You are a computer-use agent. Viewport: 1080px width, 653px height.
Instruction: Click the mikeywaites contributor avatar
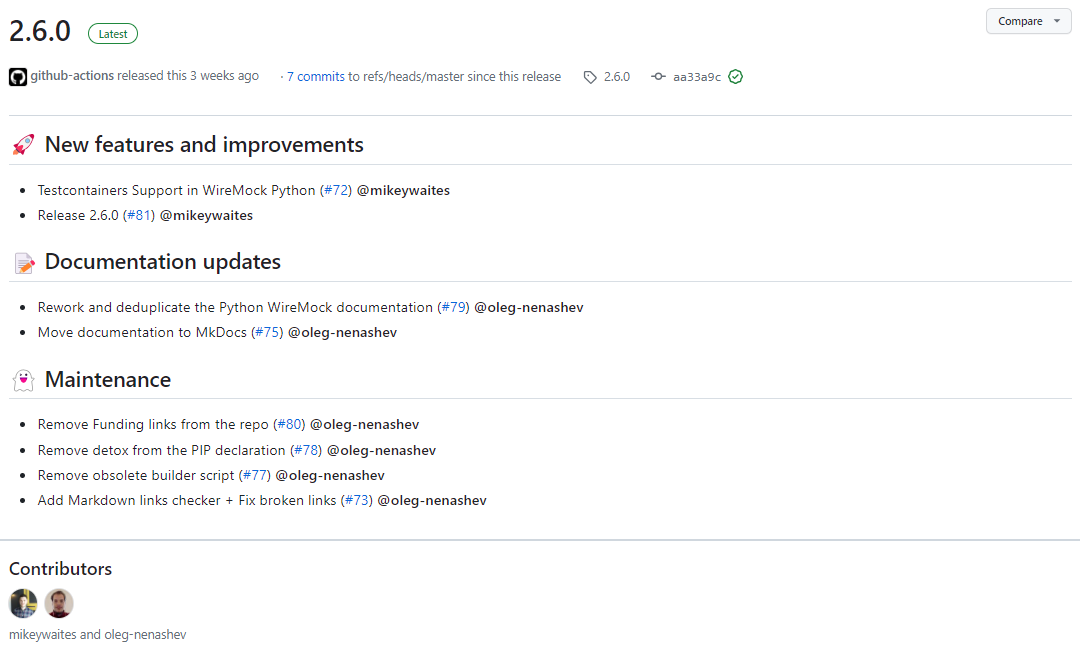23,603
